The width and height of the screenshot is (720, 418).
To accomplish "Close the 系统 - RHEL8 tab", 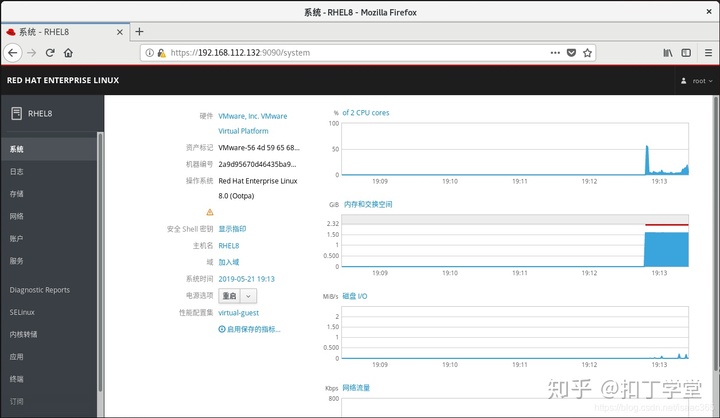I will [120, 32].
